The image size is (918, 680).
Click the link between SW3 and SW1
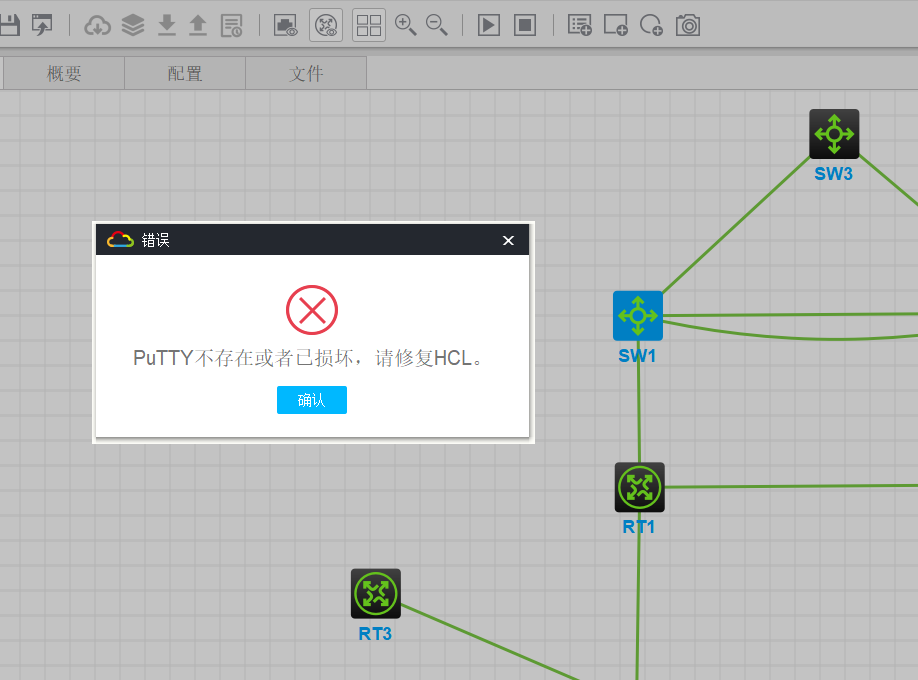tap(736, 225)
